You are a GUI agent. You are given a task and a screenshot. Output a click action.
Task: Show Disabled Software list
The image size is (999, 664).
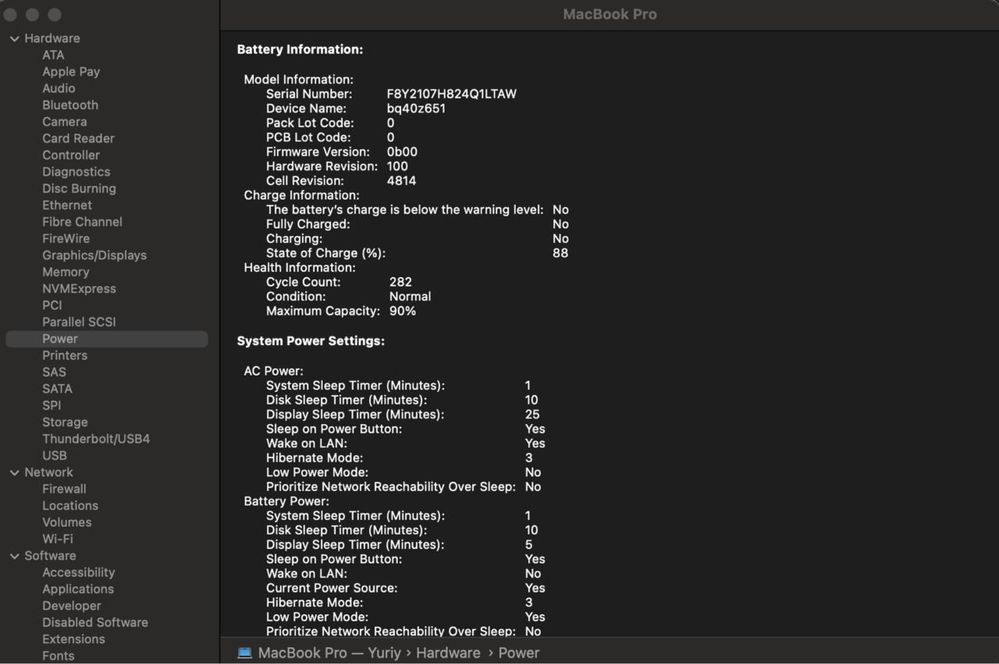[95, 623]
